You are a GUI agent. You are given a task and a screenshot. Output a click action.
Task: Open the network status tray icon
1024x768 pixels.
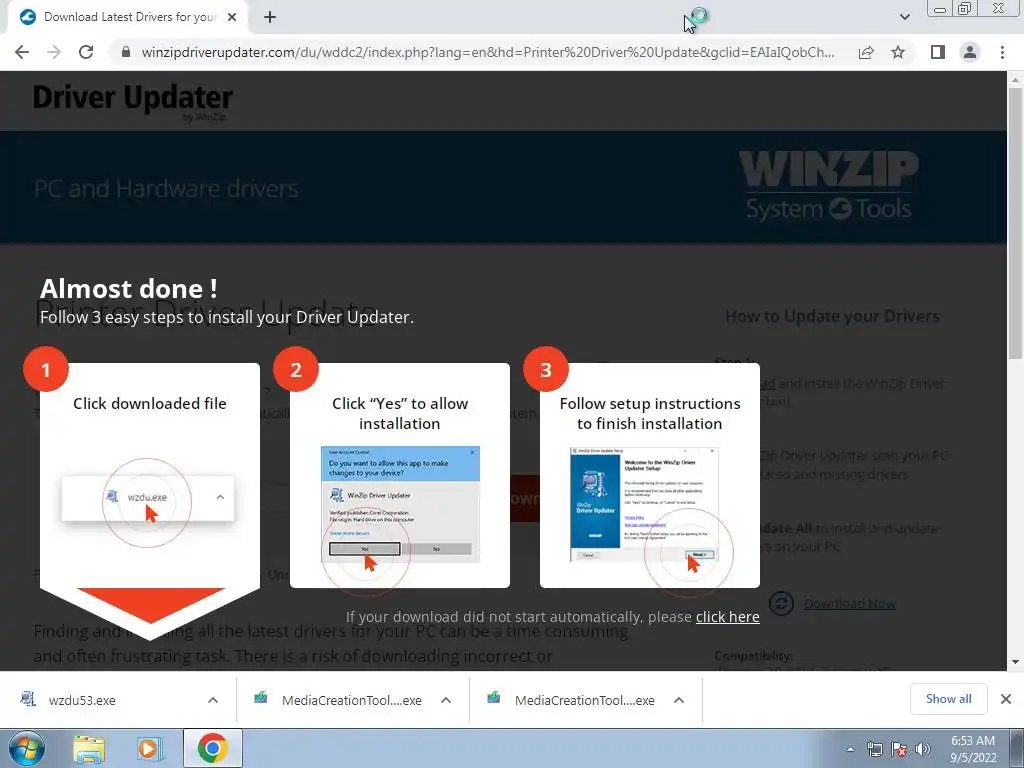pyautogui.click(x=874, y=749)
